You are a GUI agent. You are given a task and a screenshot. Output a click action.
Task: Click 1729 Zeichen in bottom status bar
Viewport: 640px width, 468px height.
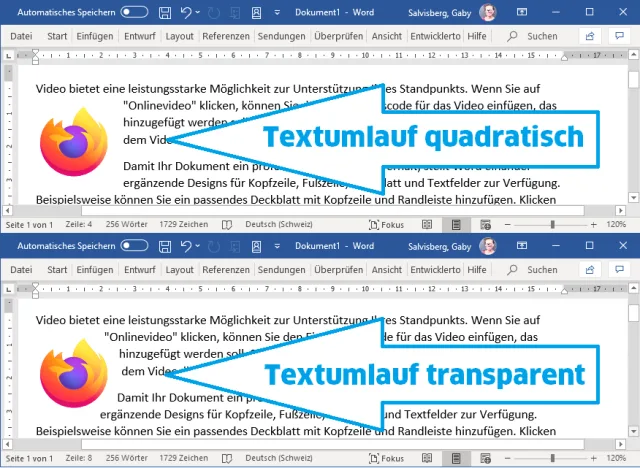coord(184,458)
